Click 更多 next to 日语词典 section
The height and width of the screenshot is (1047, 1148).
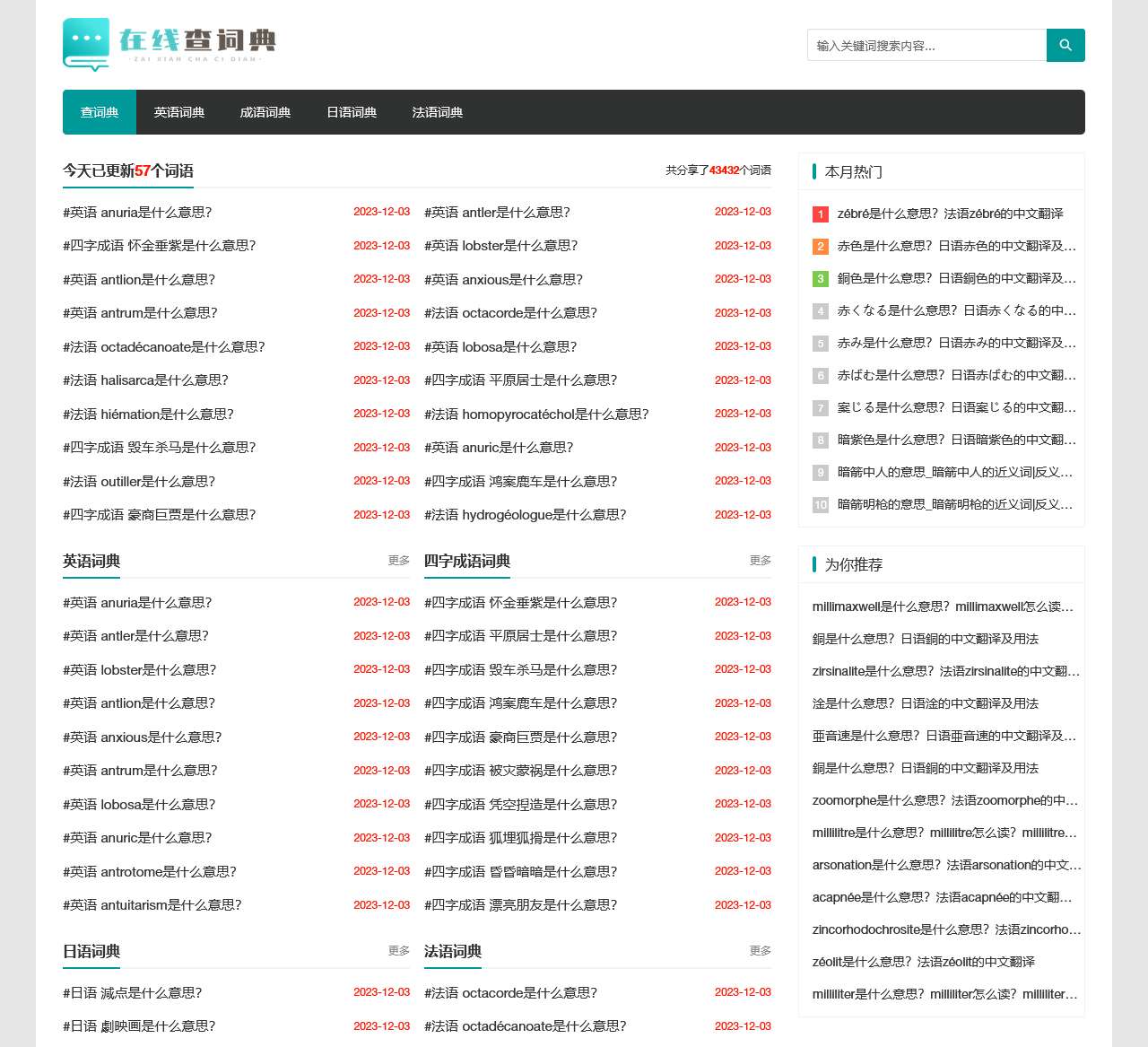tap(397, 950)
